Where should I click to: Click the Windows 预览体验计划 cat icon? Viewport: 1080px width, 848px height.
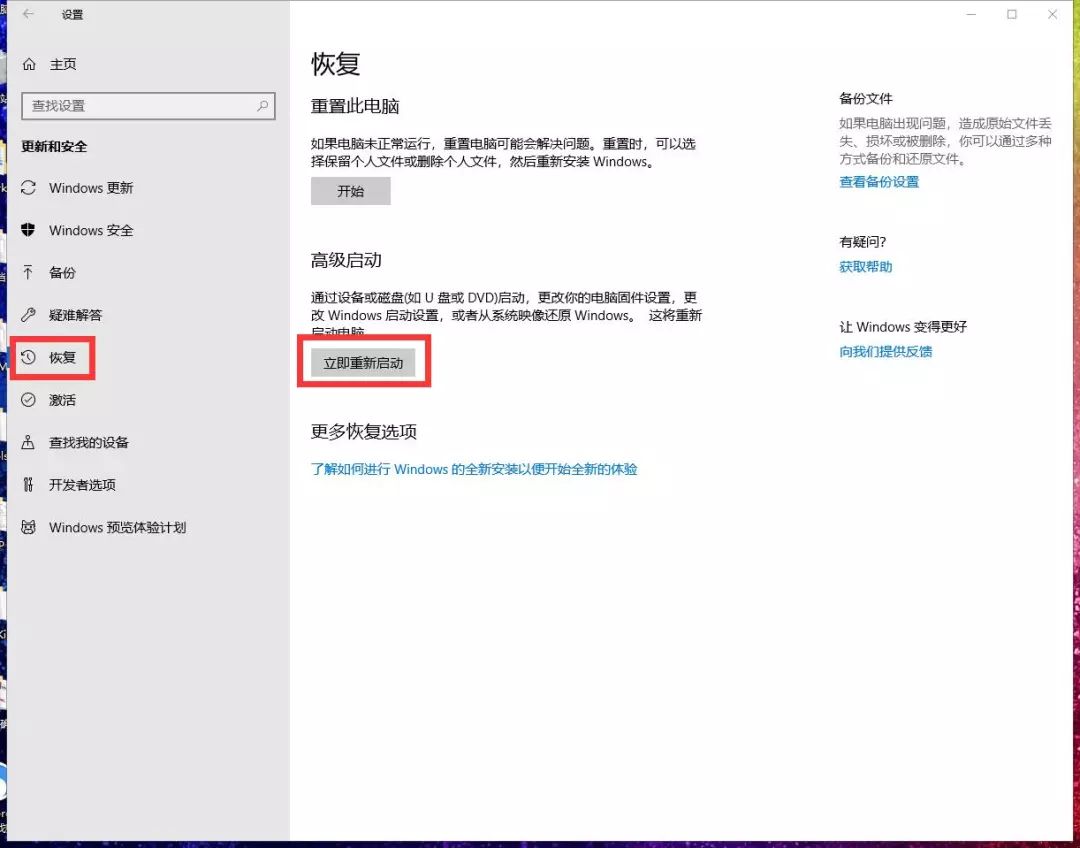coord(28,527)
